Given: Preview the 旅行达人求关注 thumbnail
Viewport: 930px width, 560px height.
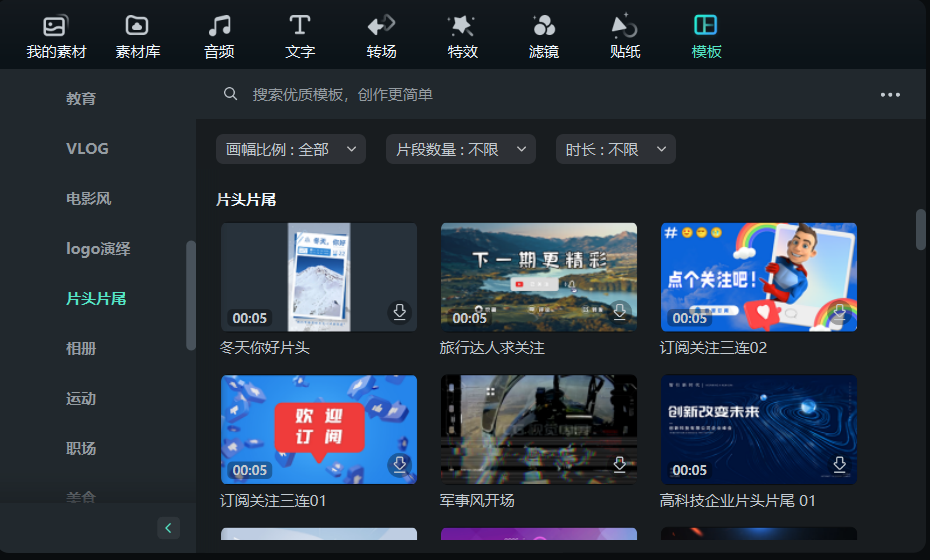Looking at the screenshot, I should click(x=539, y=277).
